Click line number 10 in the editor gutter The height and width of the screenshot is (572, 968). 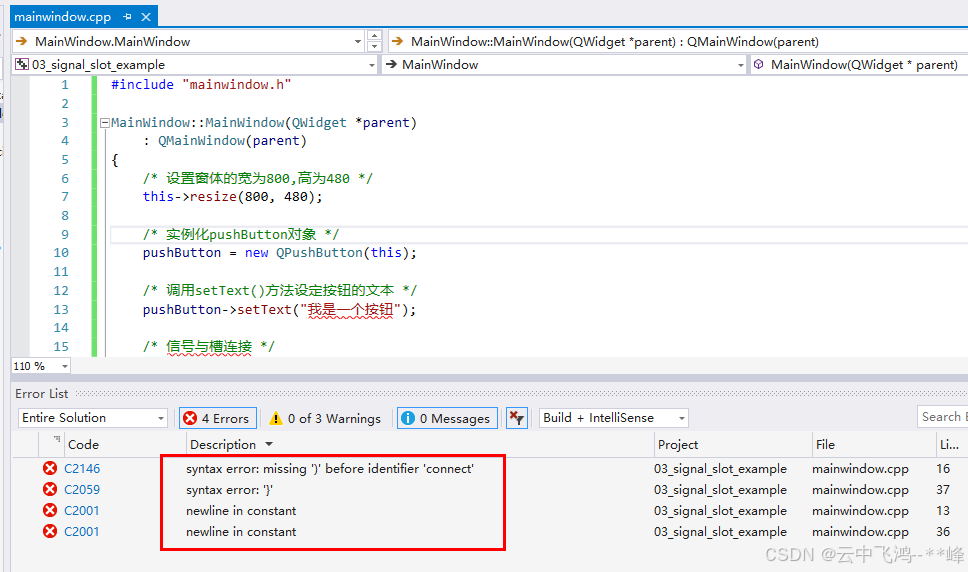(61, 253)
